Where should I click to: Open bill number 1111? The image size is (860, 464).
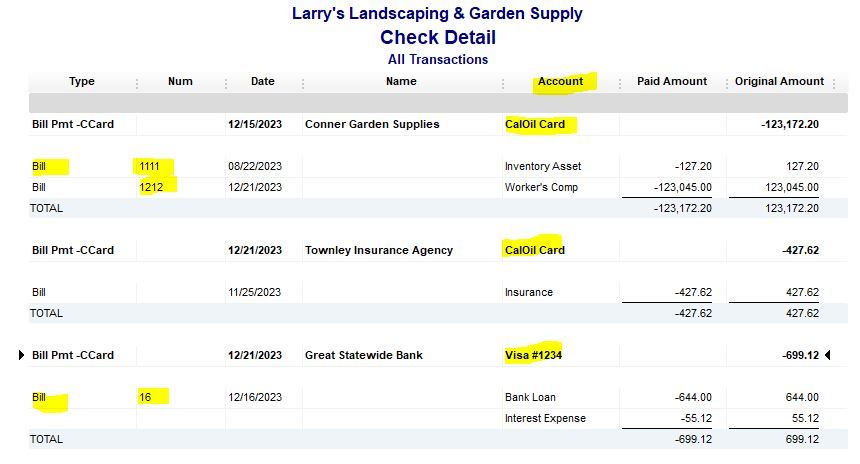coord(155,166)
